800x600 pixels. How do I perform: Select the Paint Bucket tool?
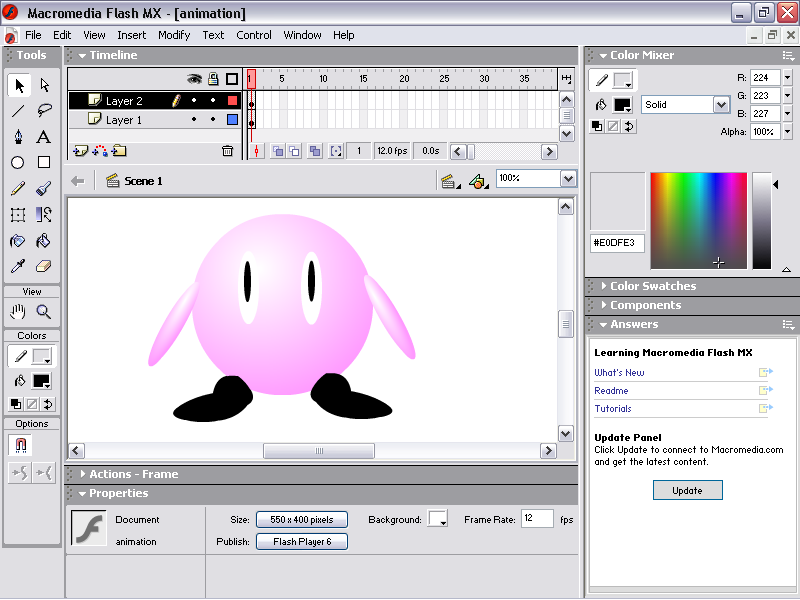click(x=44, y=241)
